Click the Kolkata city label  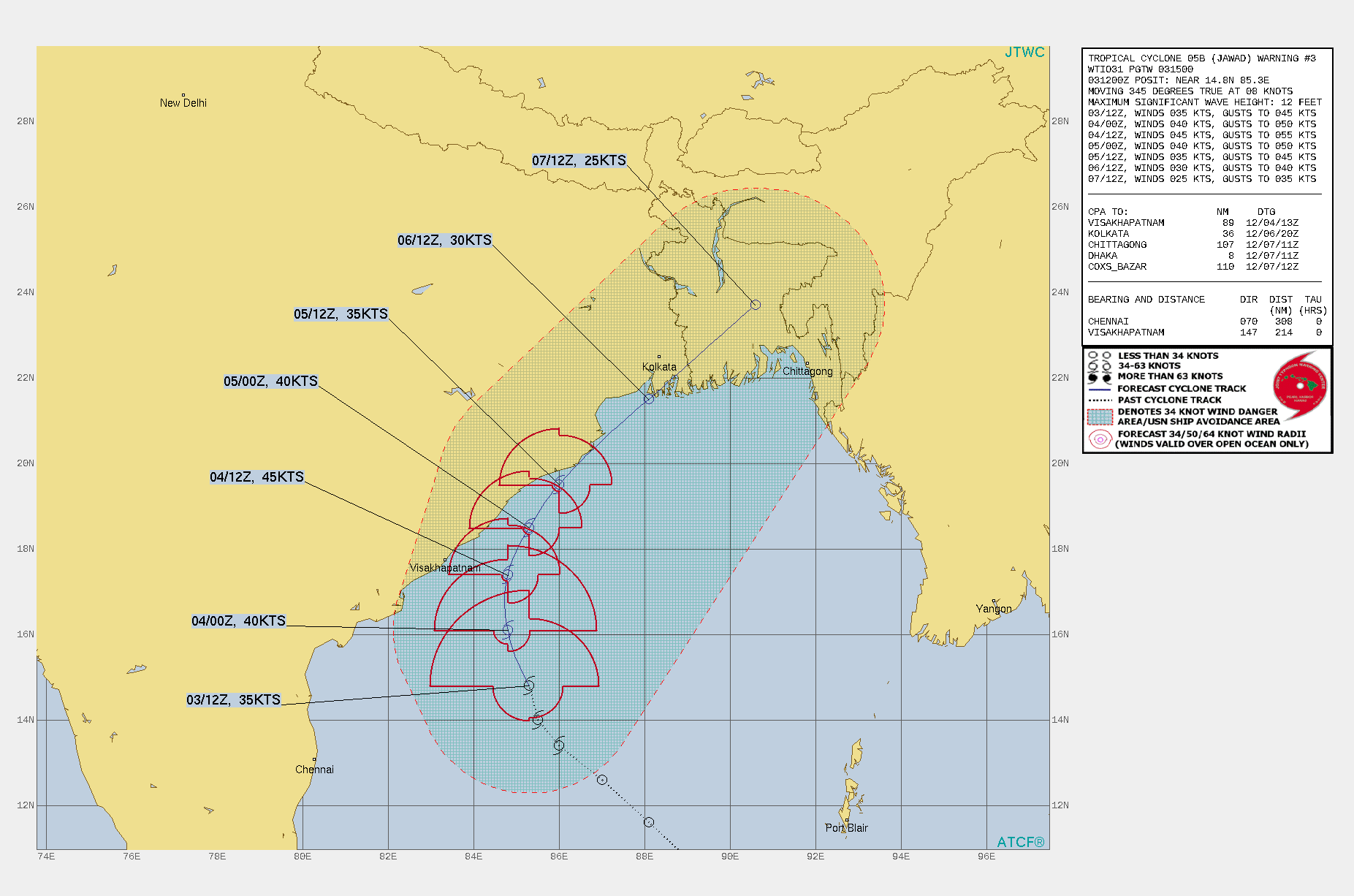[659, 367]
